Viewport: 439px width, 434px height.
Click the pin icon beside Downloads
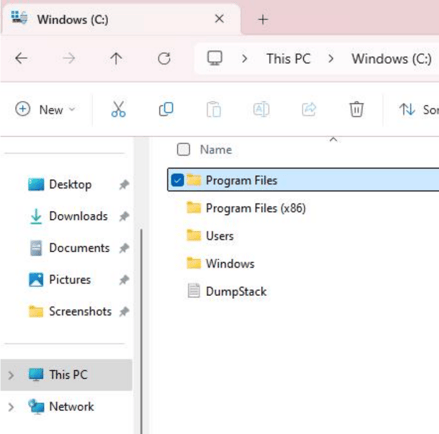tap(124, 216)
